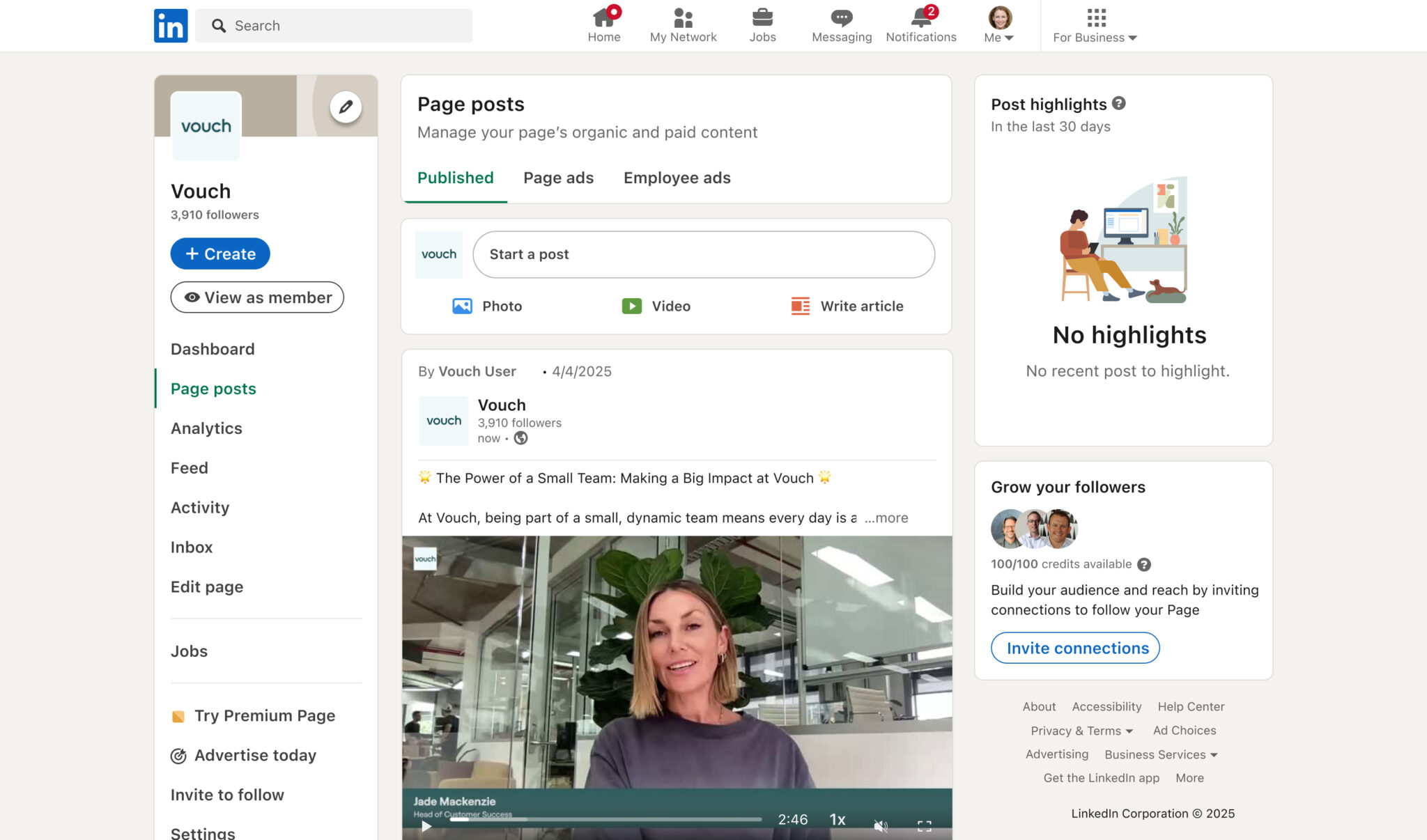Switch to the Page ads tab

point(558,178)
